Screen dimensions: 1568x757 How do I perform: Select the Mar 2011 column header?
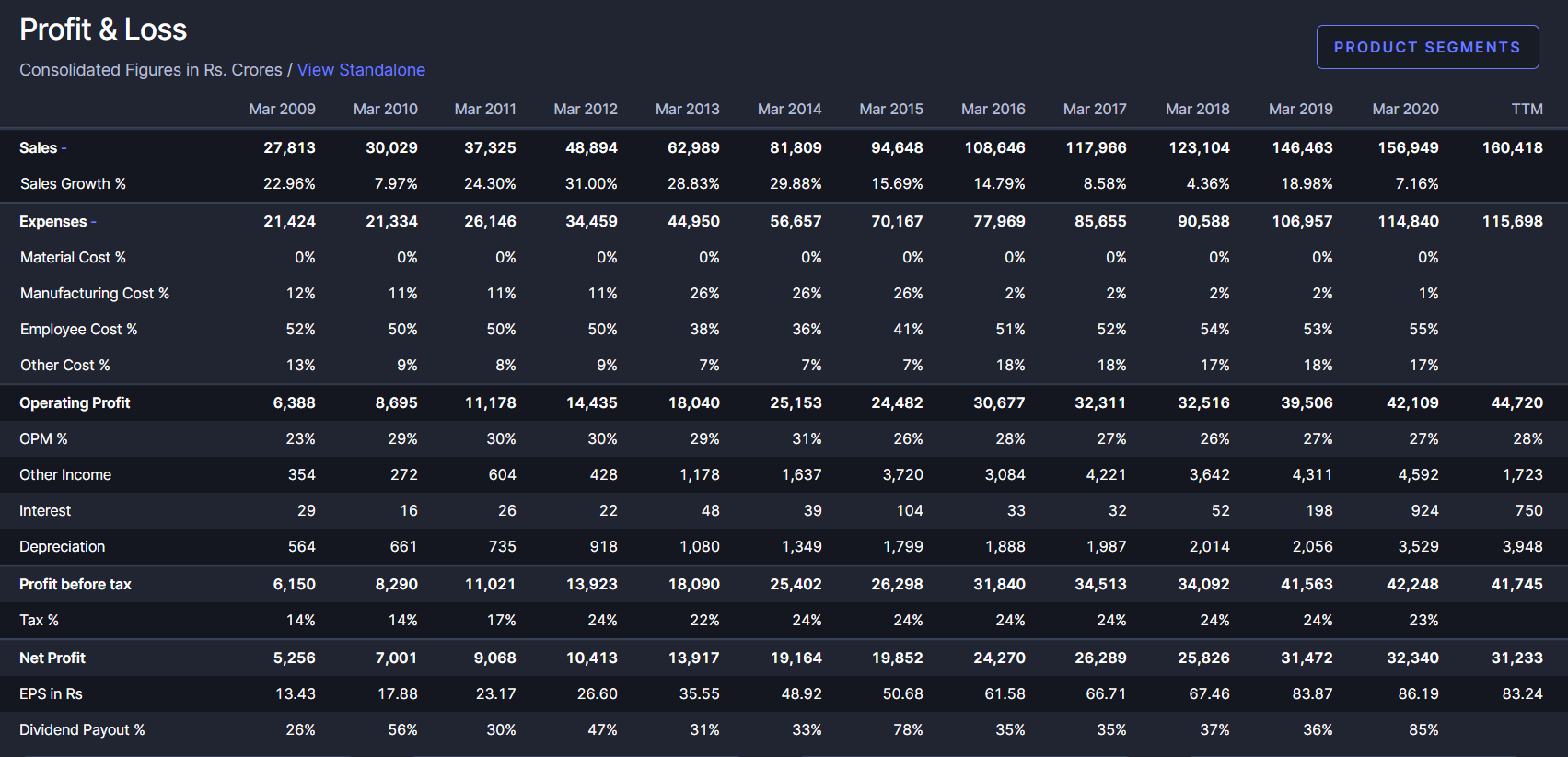[x=485, y=109]
